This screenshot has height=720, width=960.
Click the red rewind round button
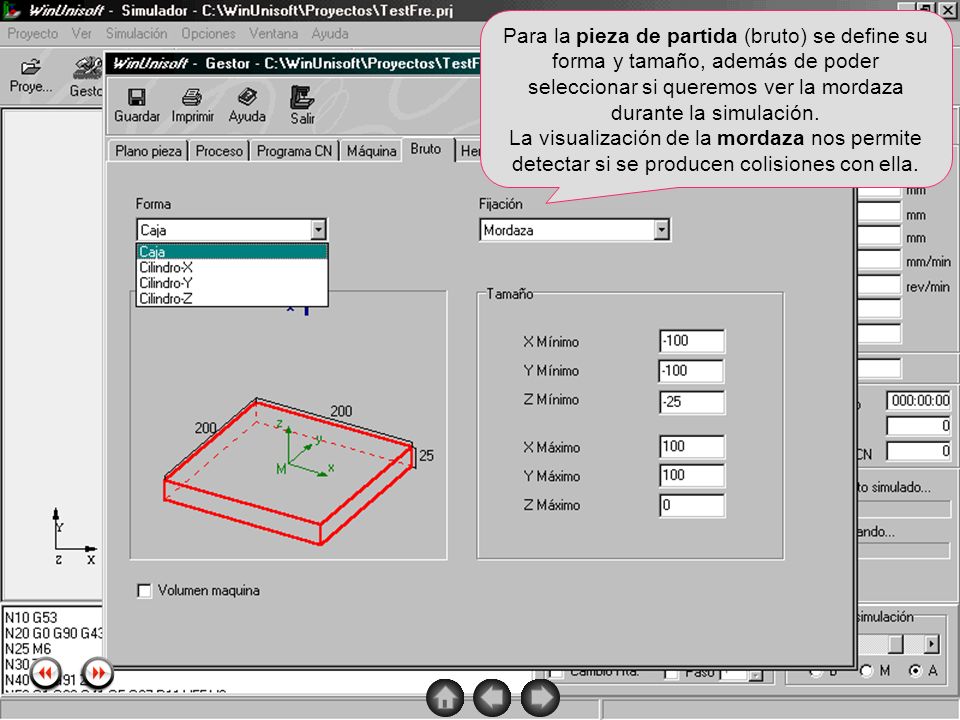[45, 673]
